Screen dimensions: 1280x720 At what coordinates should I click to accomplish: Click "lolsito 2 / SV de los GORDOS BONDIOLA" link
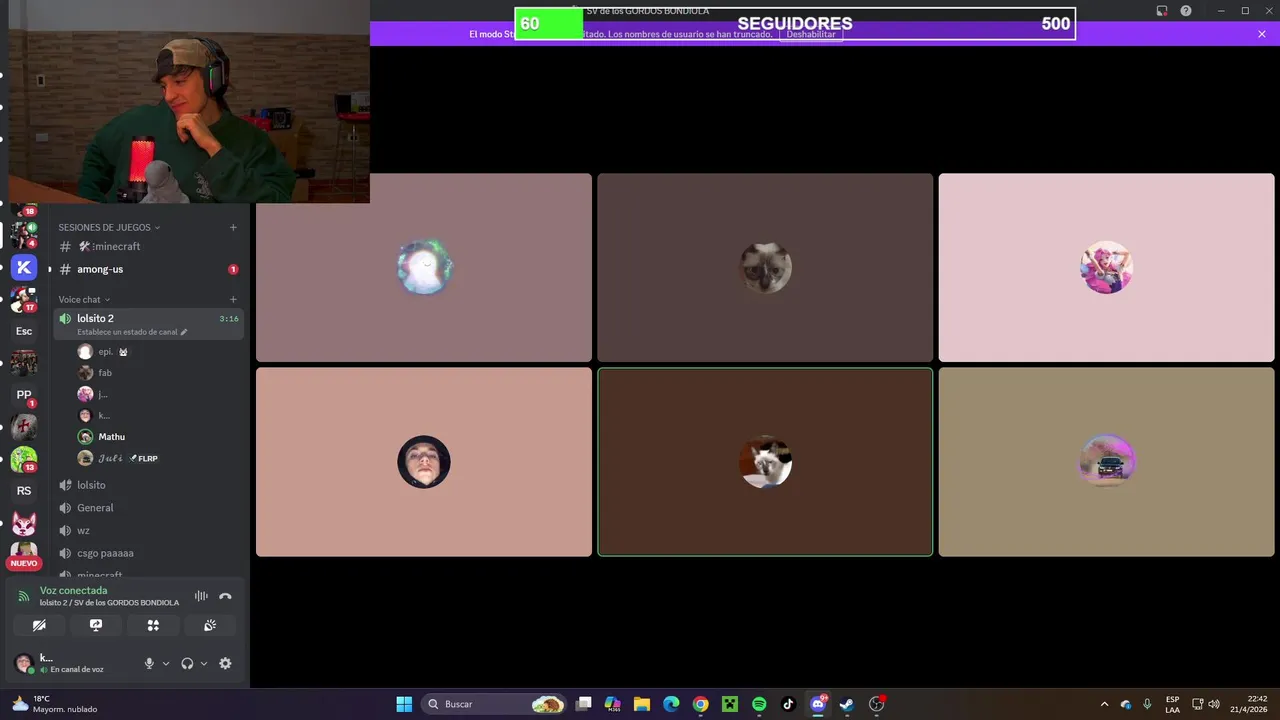point(109,603)
